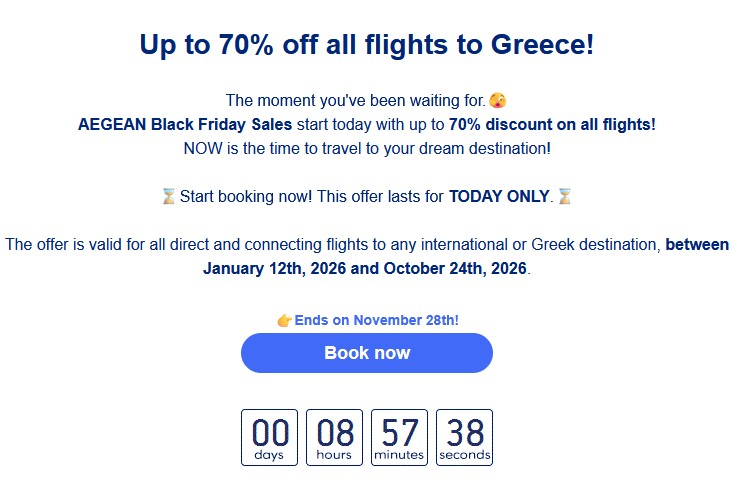Click "AEGEAN Black Friday Sales" bold text
Image resolution: width=737 pixels, height=494 pixels.
185,125
